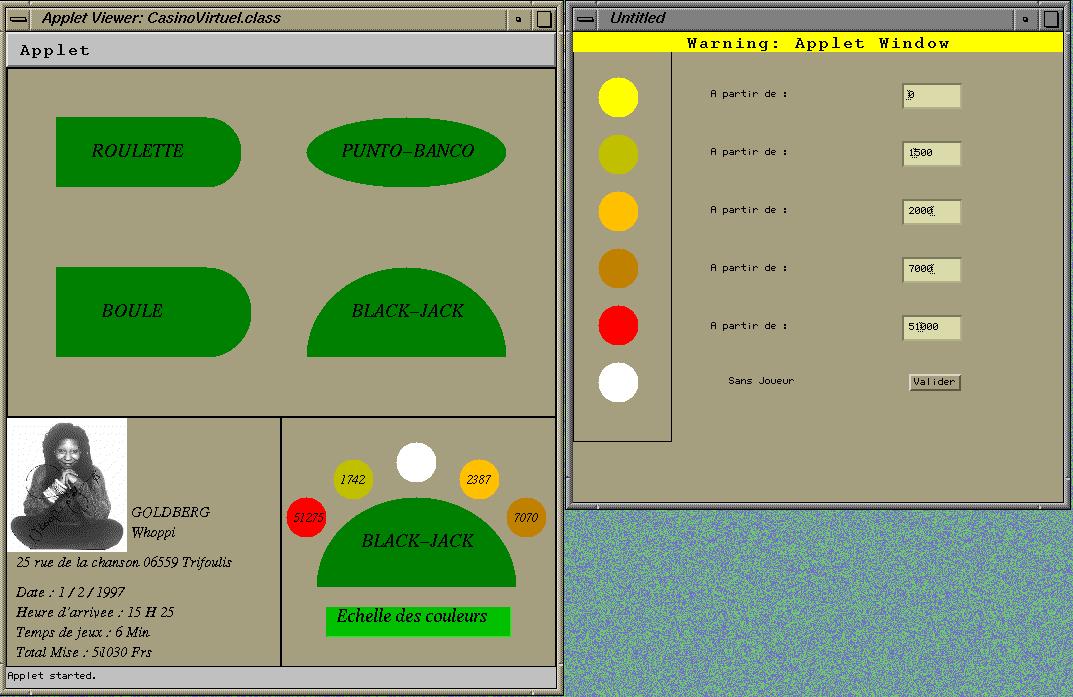Open the PUNTO-BANCO oval table
The width and height of the screenshot is (1073, 697).
click(x=406, y=151)
